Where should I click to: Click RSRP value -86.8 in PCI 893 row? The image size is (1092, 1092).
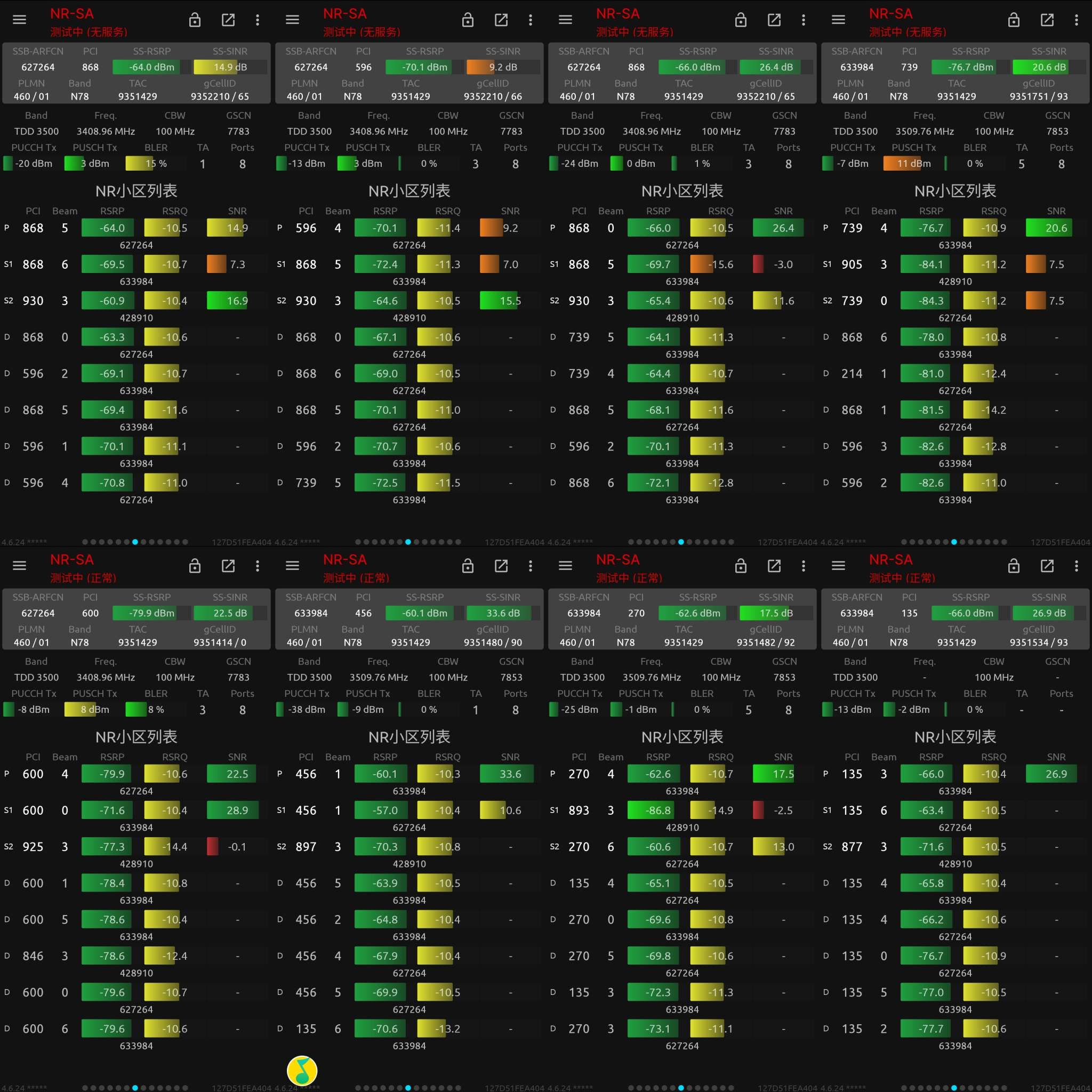[x=659, y=810]
